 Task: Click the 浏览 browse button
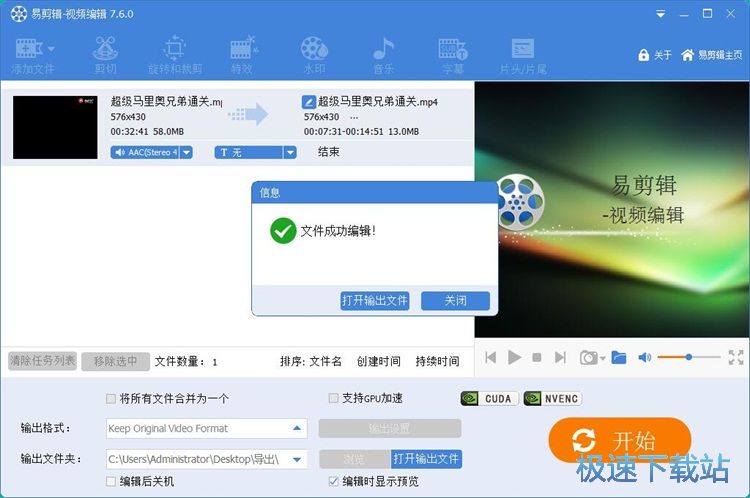(354, 459)
